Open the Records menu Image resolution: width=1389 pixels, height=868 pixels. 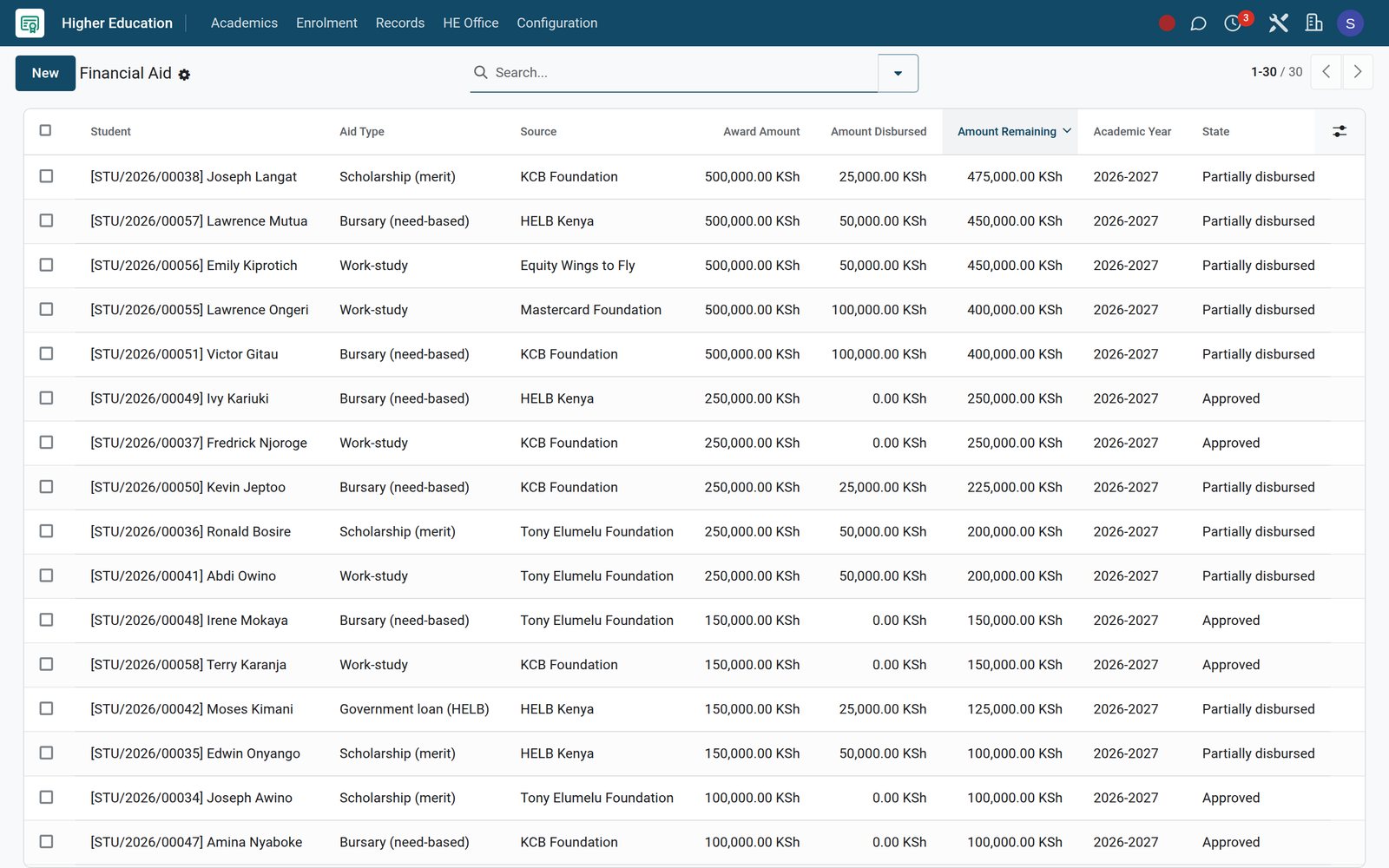[x=400, y=23]
